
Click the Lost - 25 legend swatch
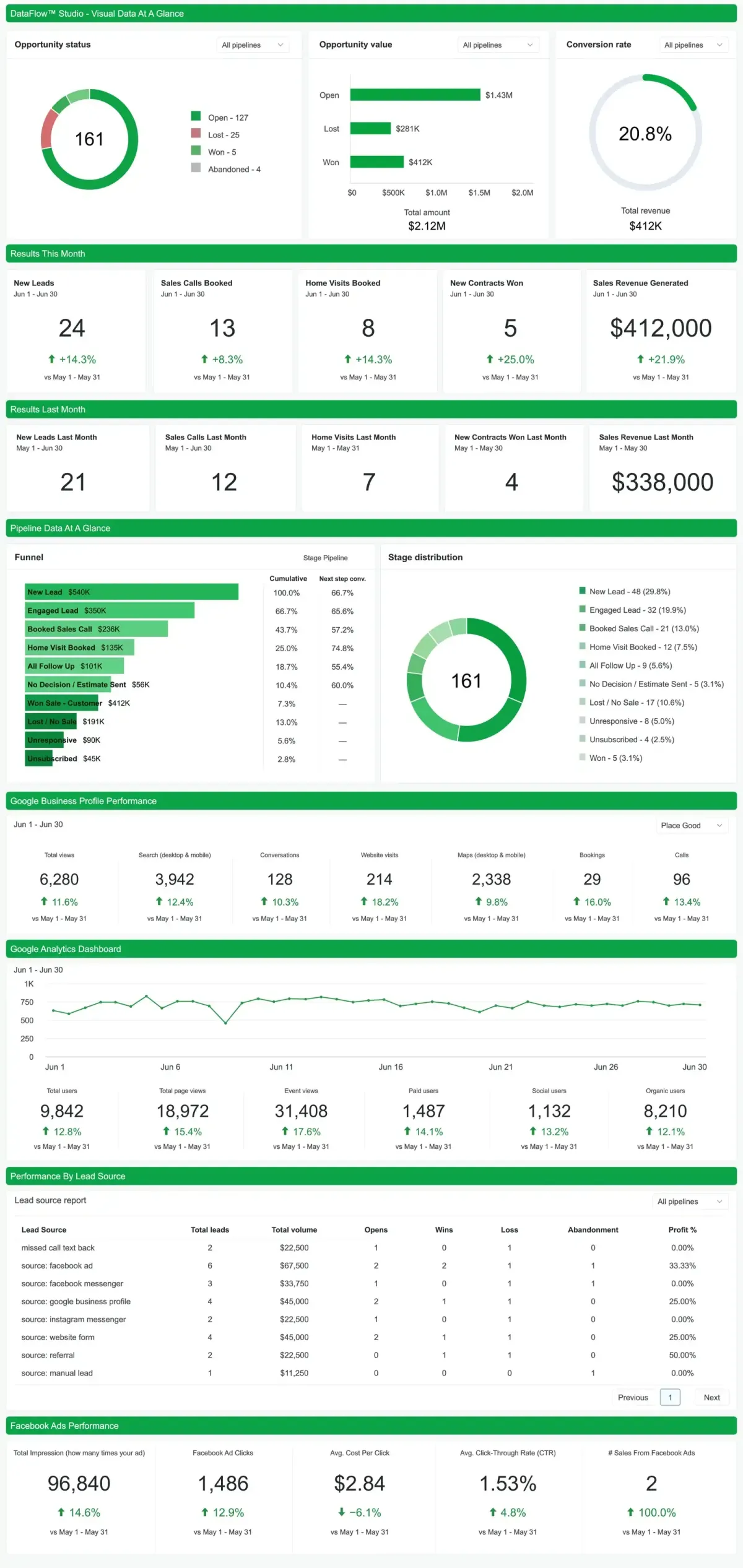click(196, 133)
